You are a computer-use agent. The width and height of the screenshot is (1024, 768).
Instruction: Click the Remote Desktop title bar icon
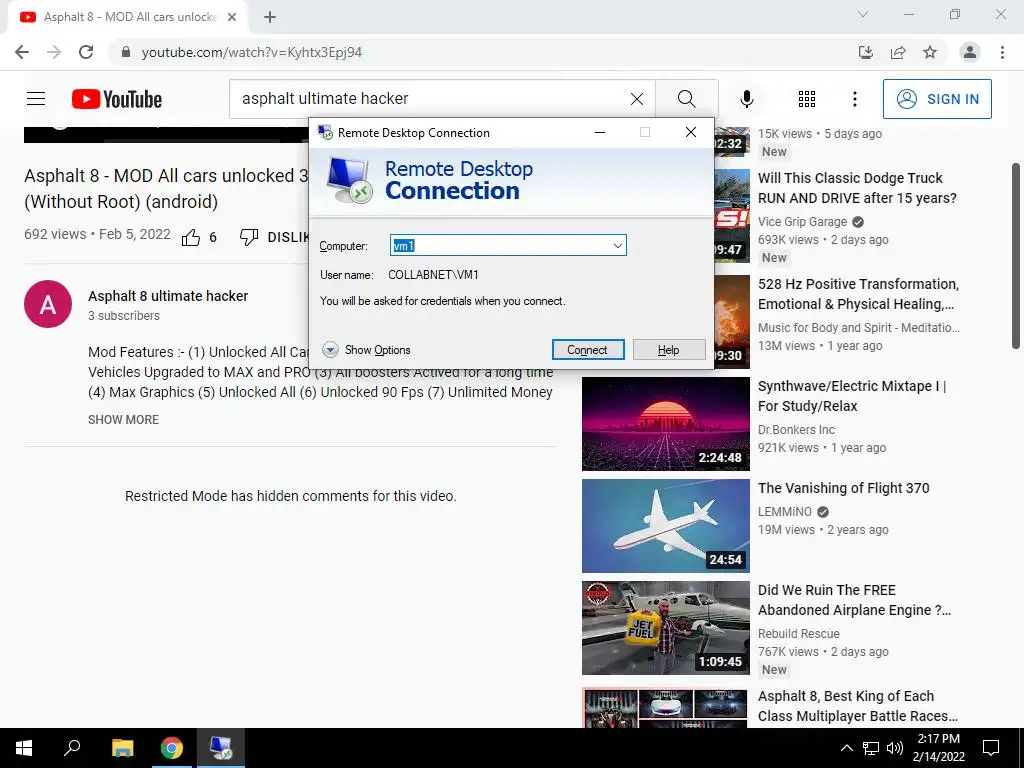[x=325, y=133]
